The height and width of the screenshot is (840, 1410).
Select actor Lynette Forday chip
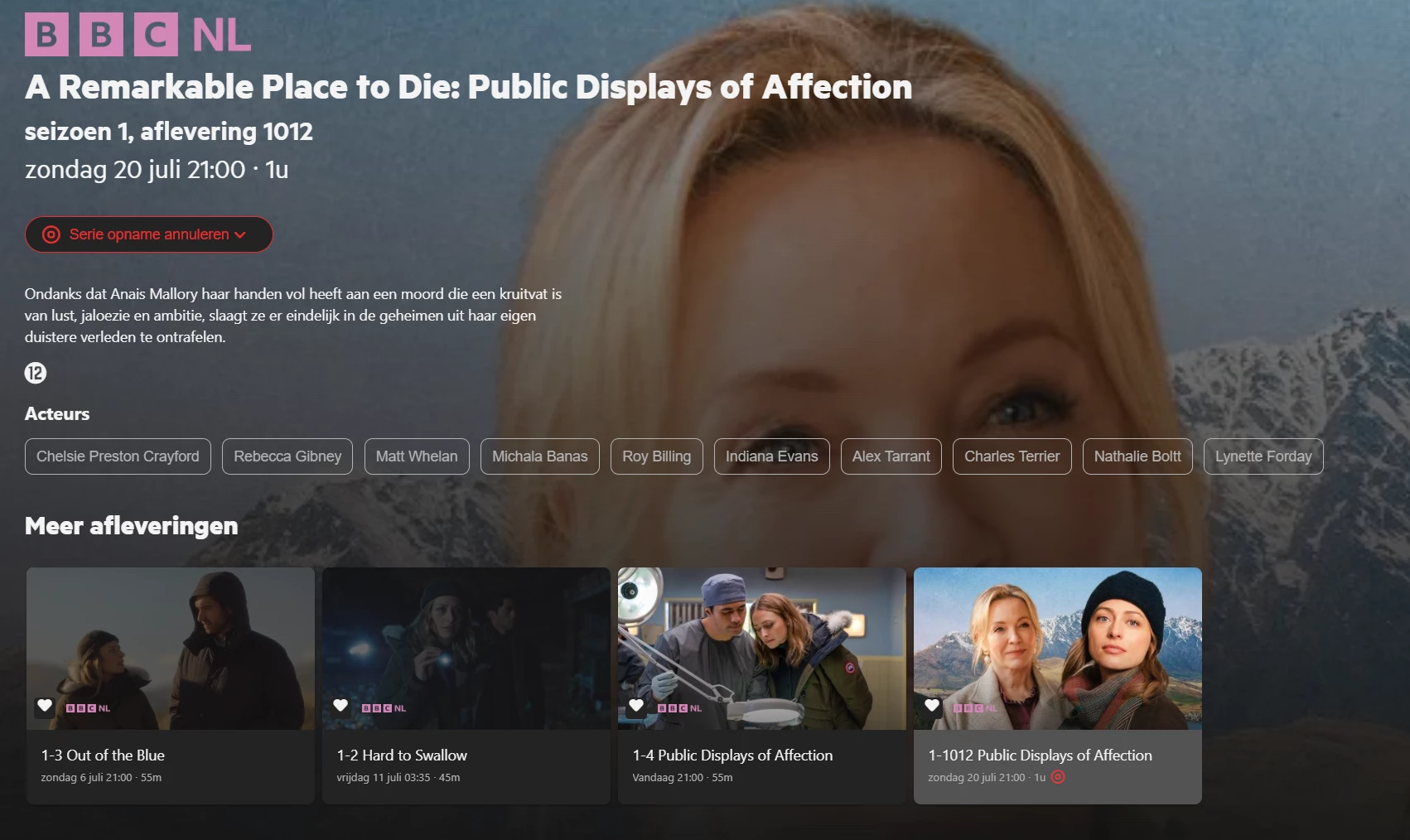pos(1263,456)
